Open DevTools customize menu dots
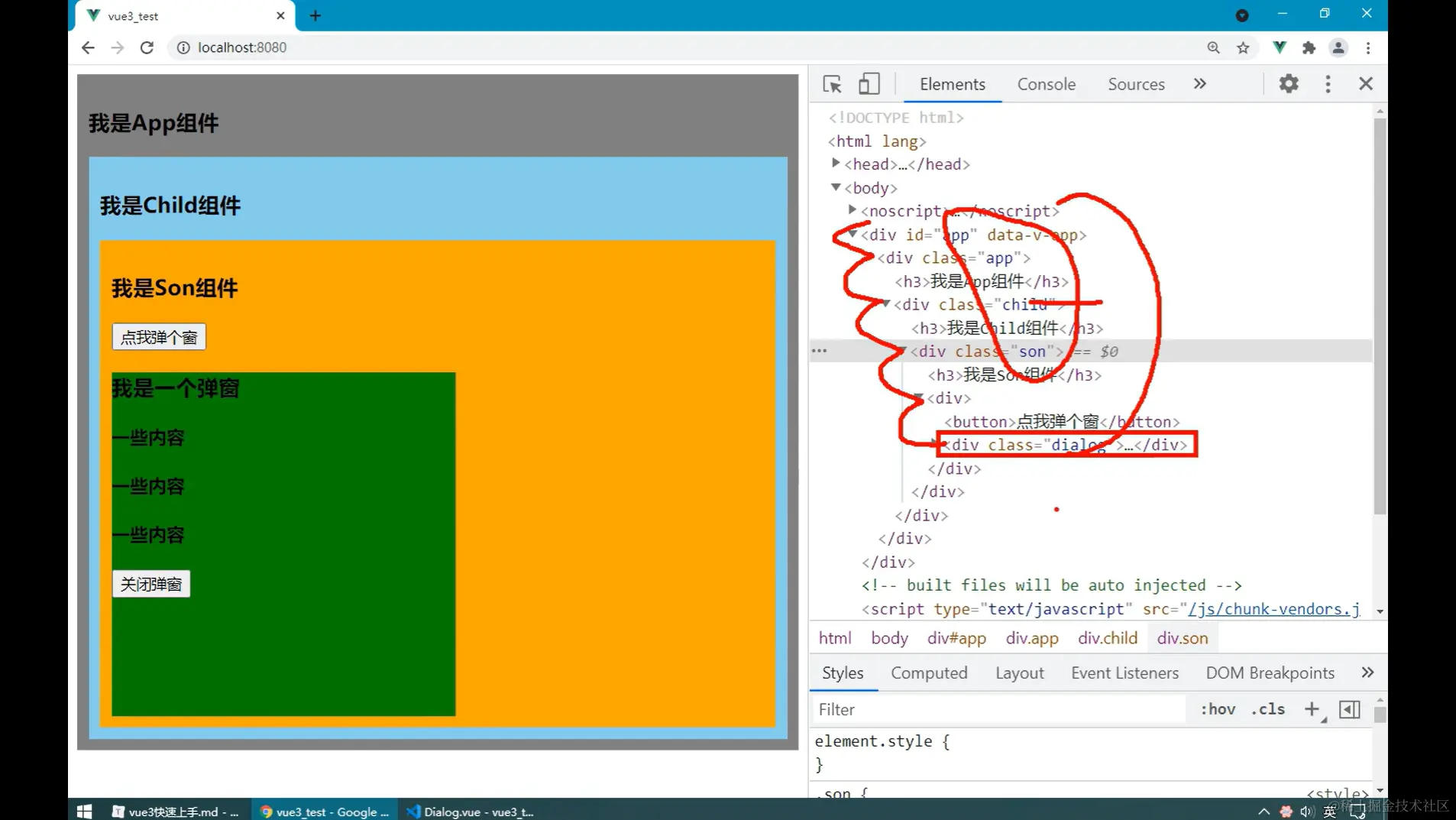 [x=1328, y=84]
